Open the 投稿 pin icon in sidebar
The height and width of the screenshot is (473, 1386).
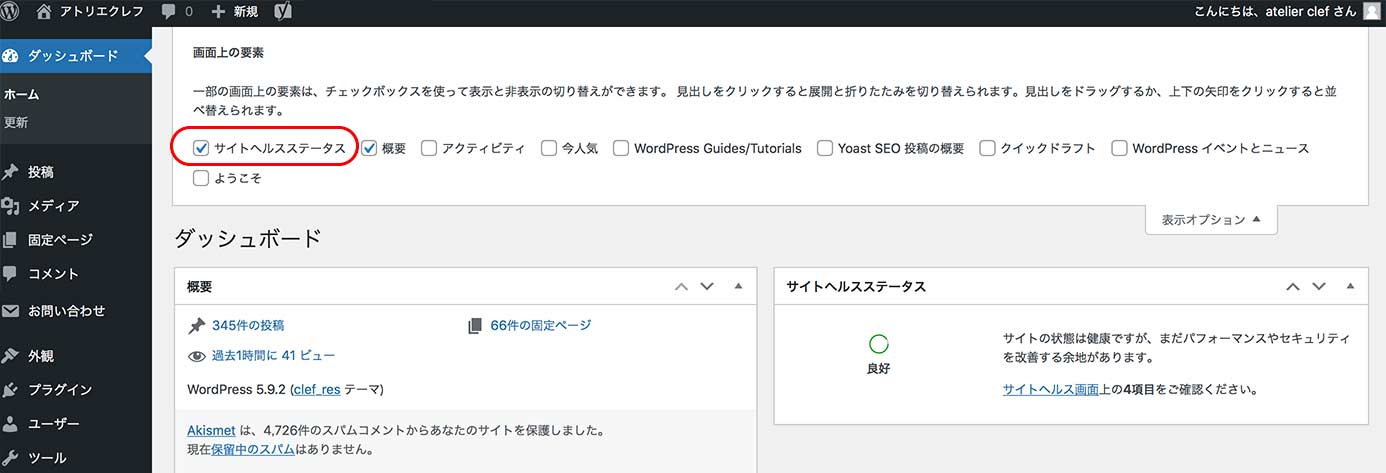click(11, 172)
